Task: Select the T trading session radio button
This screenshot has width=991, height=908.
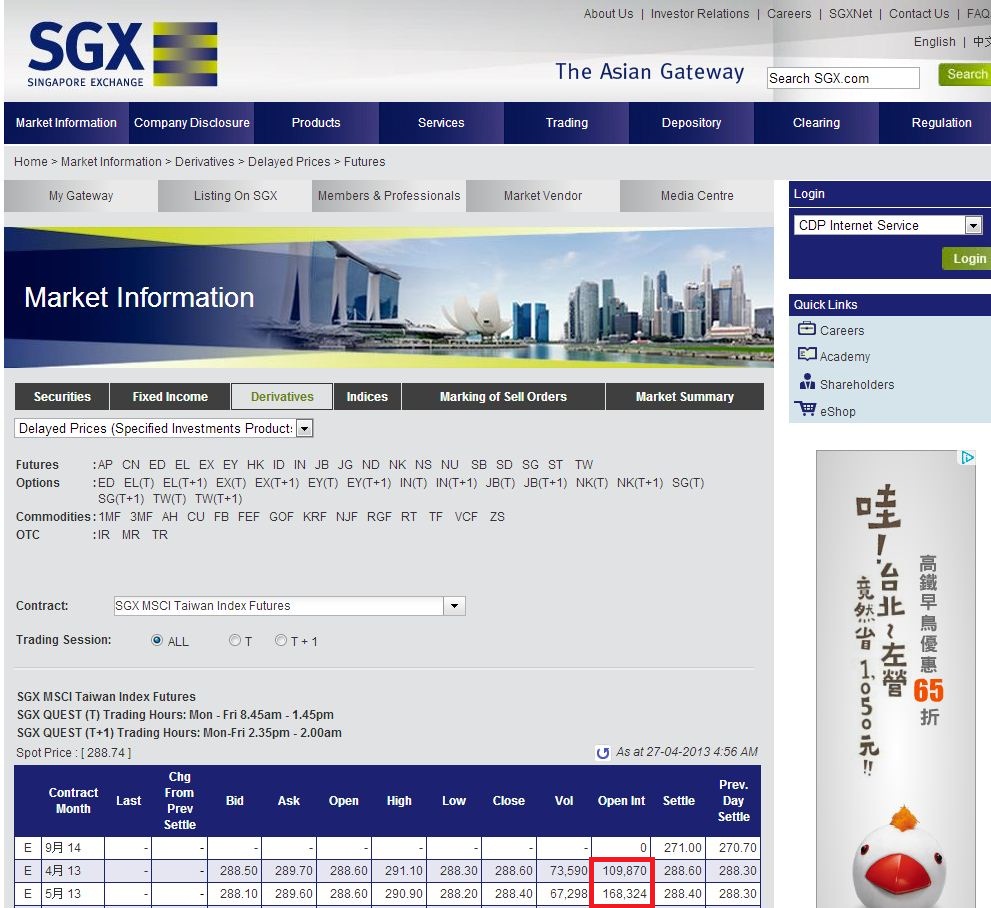Action: pyautogui.click(x=234, y=640)
